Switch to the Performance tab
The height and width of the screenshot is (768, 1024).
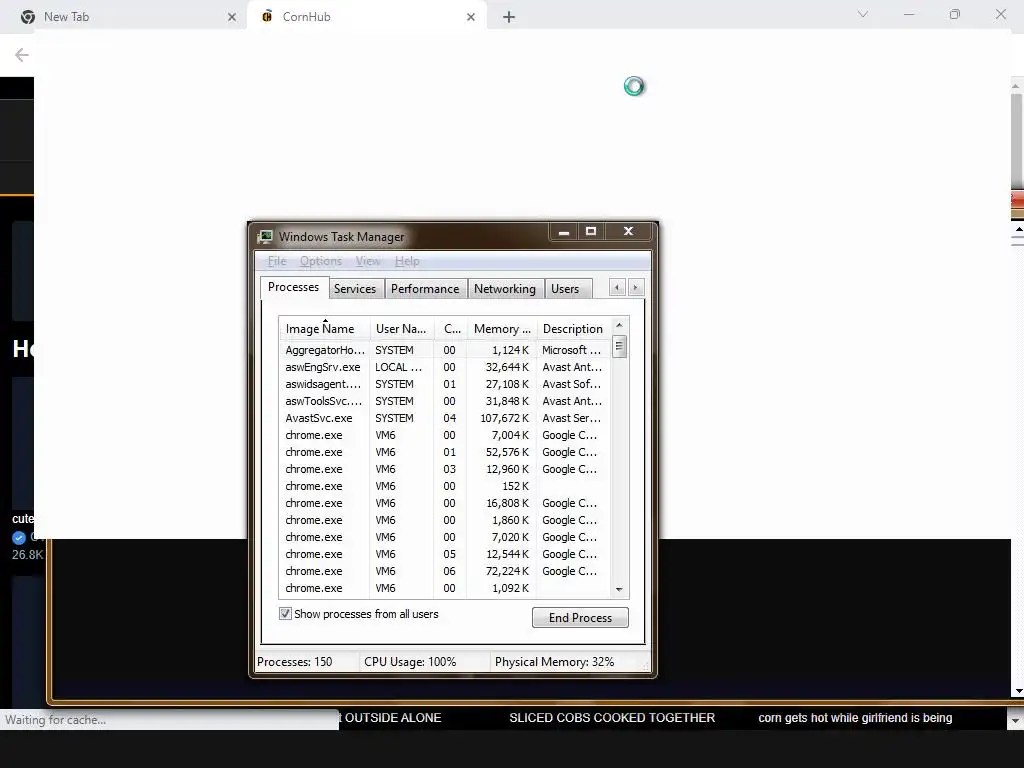[x=425, y=289]
